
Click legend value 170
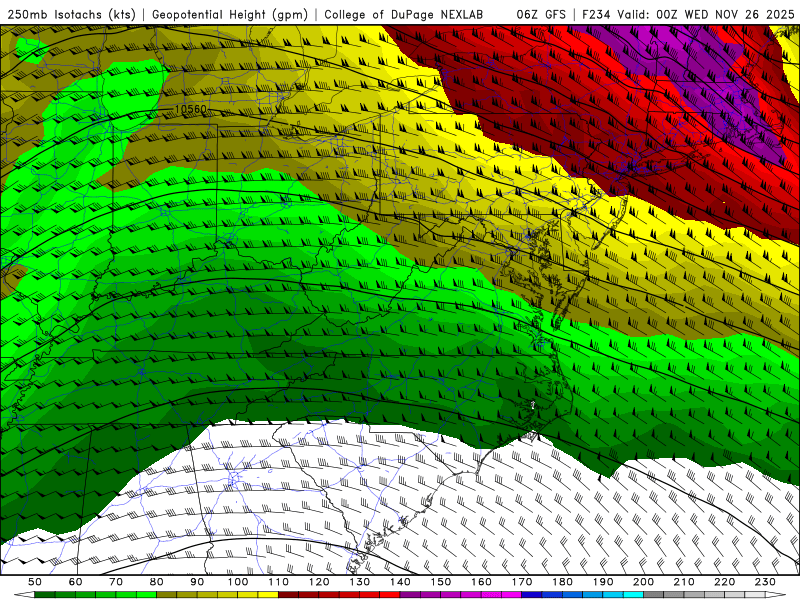(521, 582)
